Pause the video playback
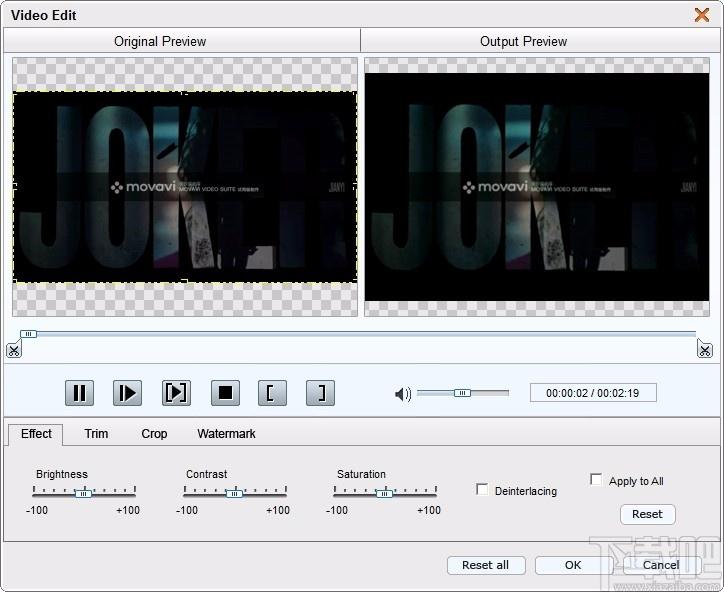This screenshot has width=724, height=592. pos(79,393)
